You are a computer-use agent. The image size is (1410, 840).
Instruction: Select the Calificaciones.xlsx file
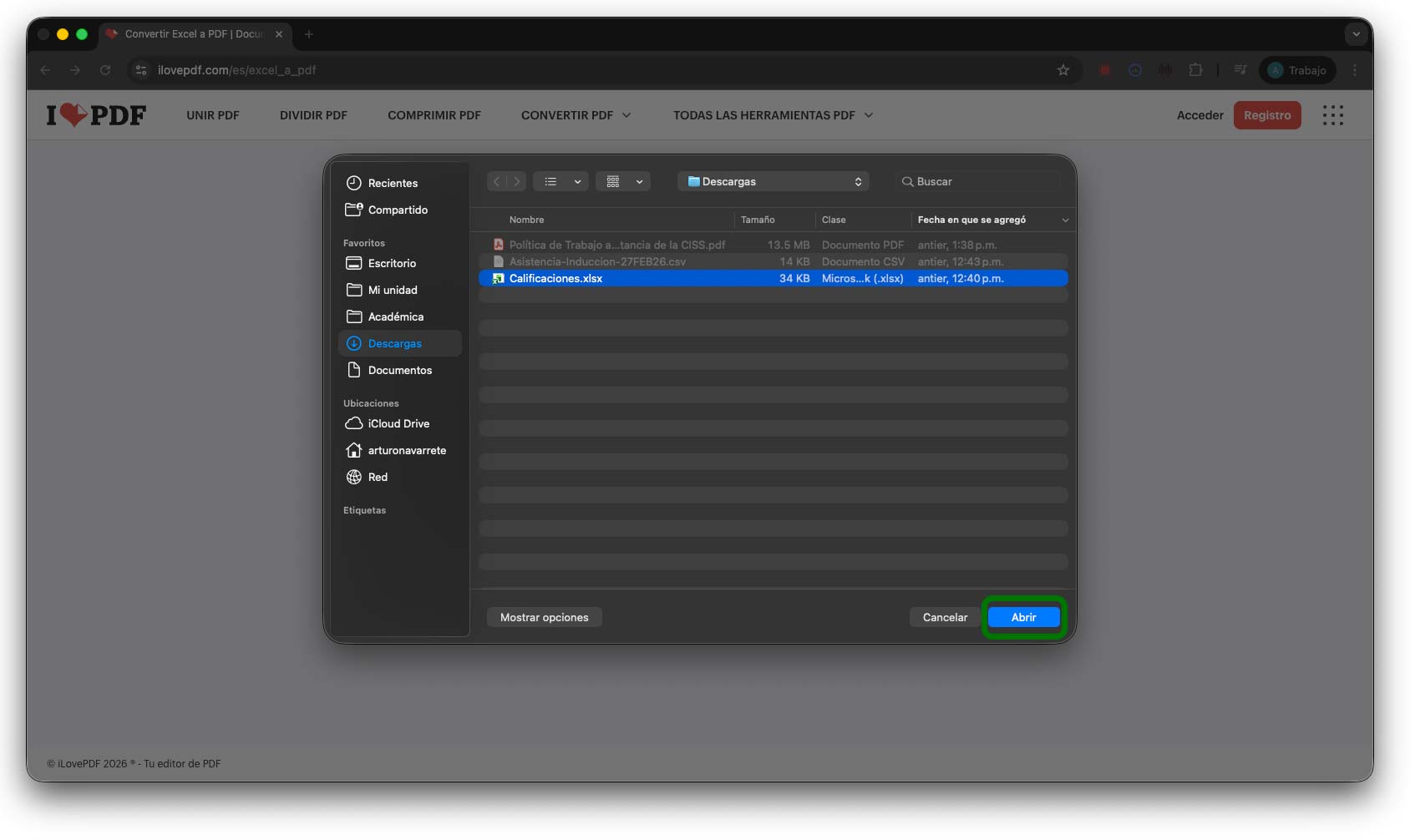click(x=555, y=278)
